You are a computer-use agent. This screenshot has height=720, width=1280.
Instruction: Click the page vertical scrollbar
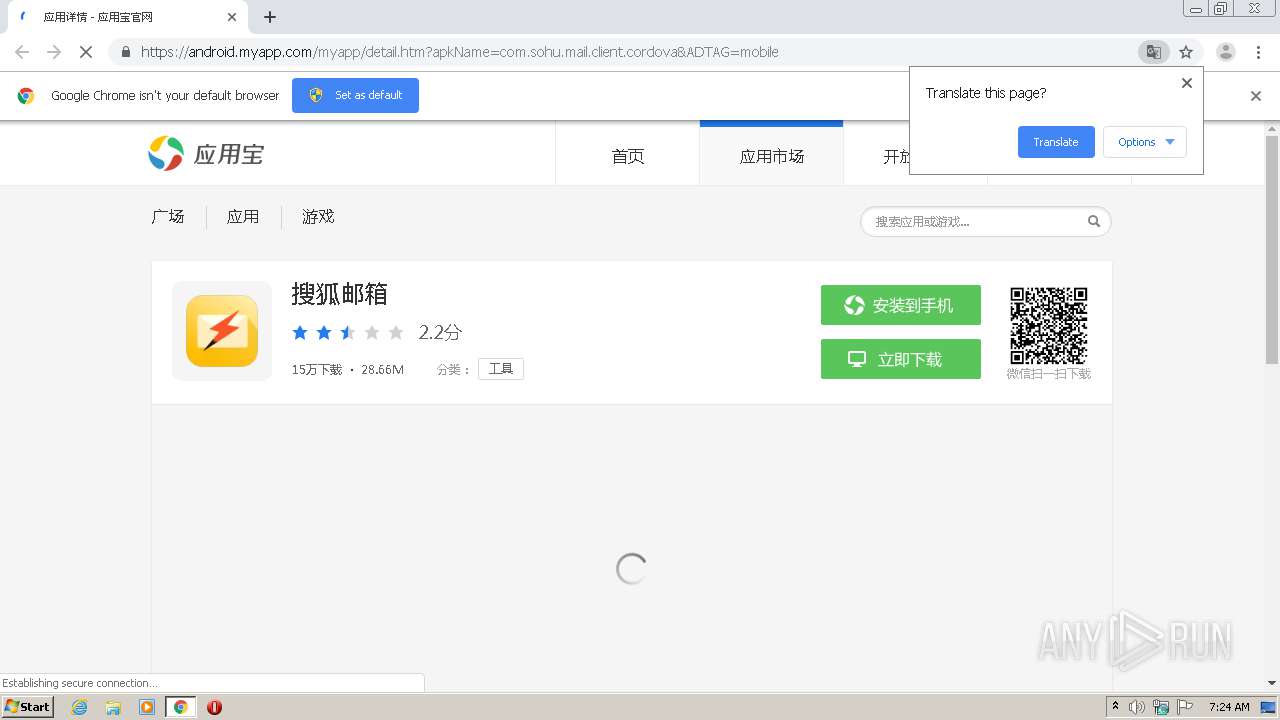(x=1272, y=249)
